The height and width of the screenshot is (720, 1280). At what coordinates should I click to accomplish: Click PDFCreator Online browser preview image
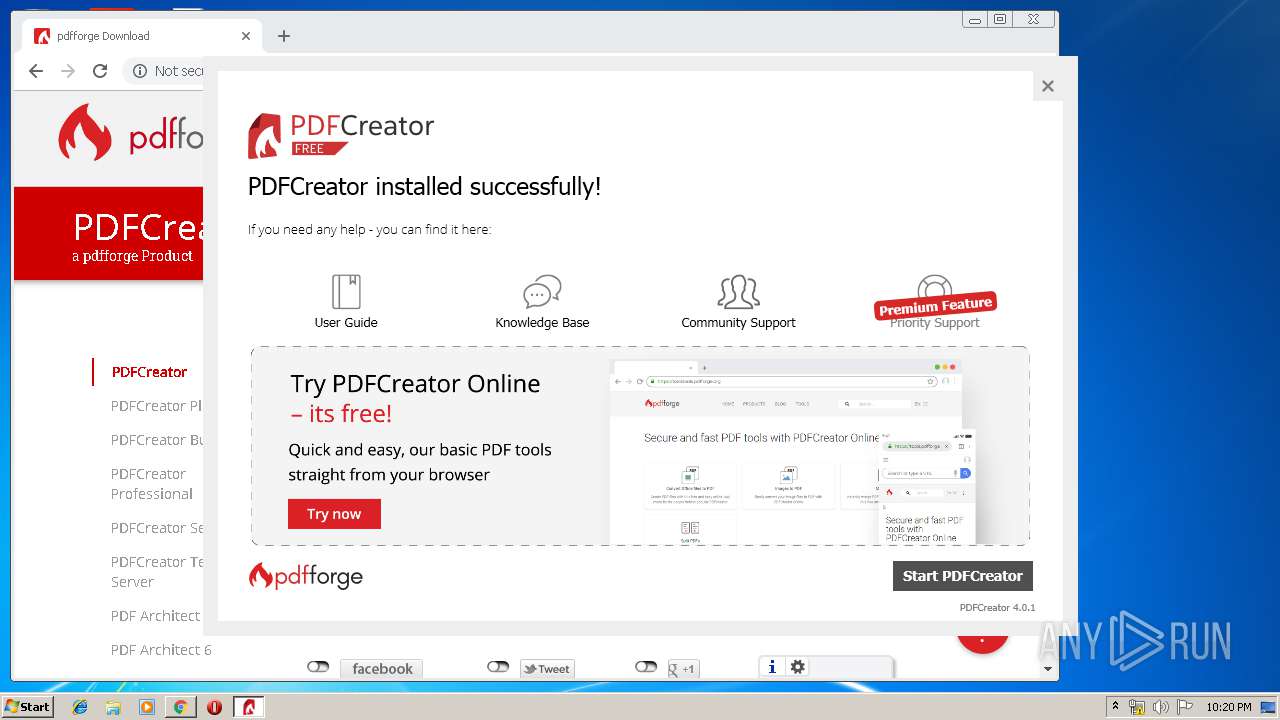click(x=794, y=452)
